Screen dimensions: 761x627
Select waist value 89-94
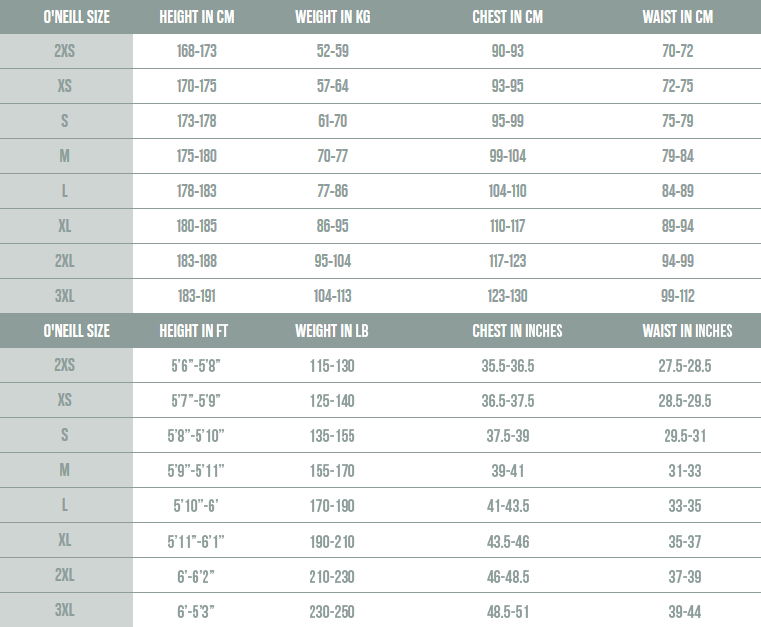pyautogui.click(x=678, y=226)
